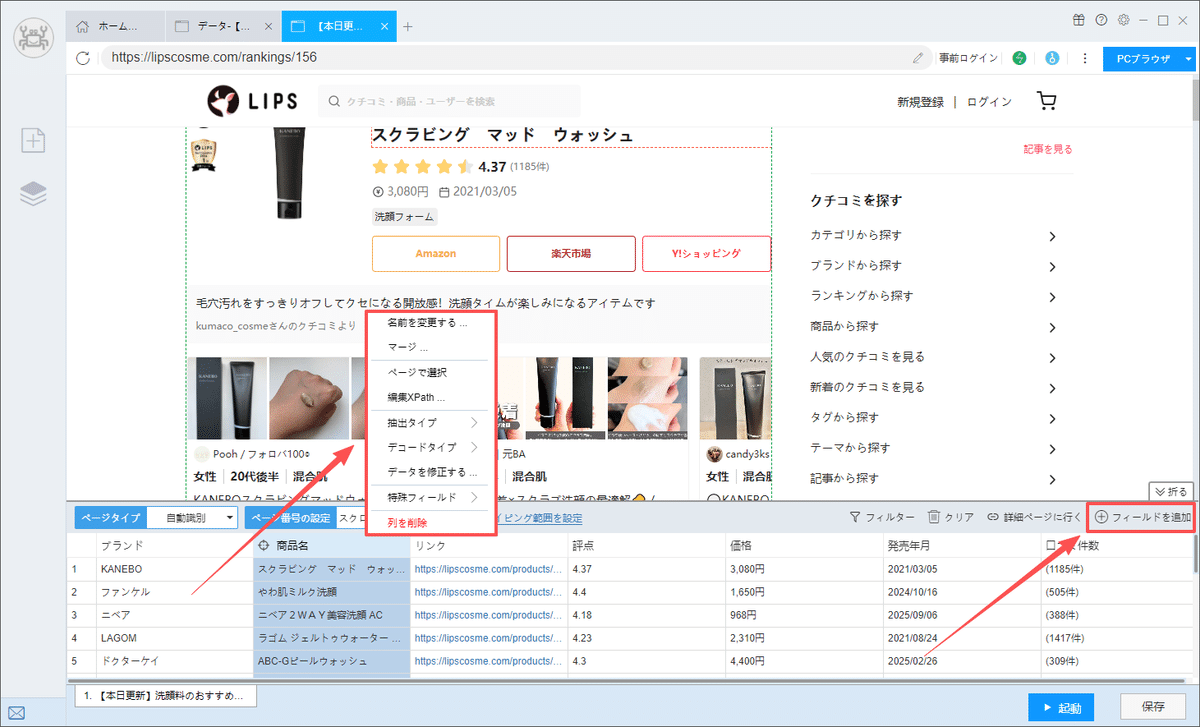Click the layers stack icon in sidebar
1200x727 pixels.
(x=33, y=194)
